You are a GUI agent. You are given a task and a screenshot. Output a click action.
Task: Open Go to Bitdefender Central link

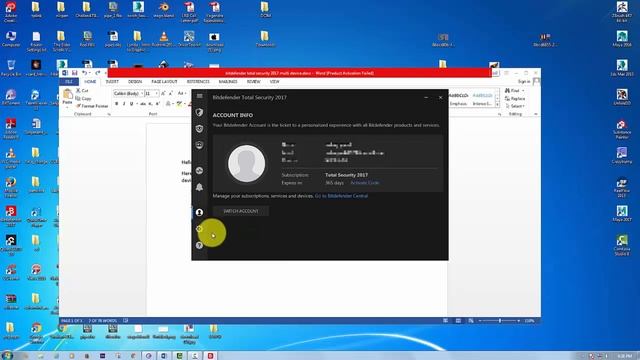341,196
